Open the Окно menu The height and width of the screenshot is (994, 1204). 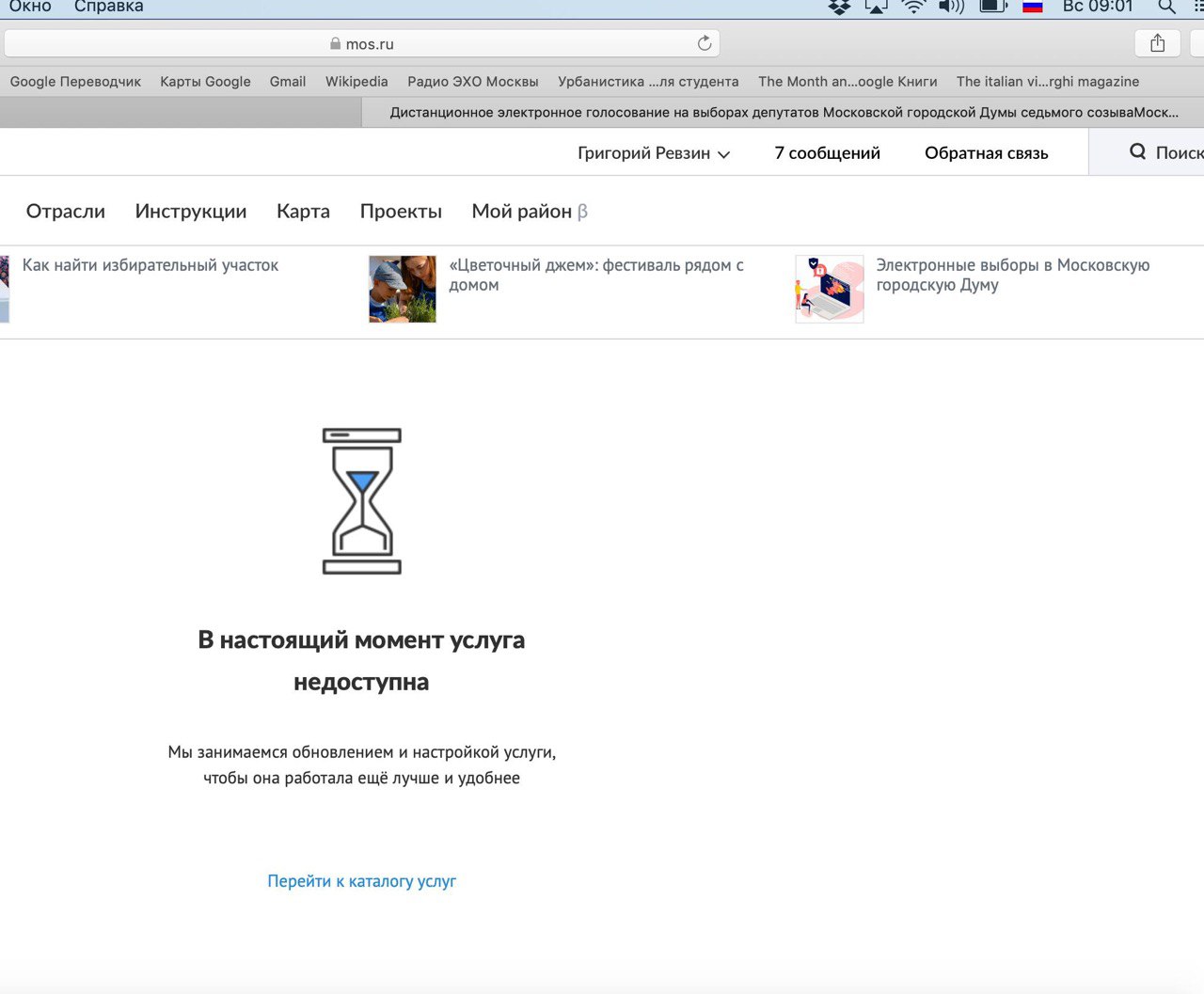[x=30, y=7]
